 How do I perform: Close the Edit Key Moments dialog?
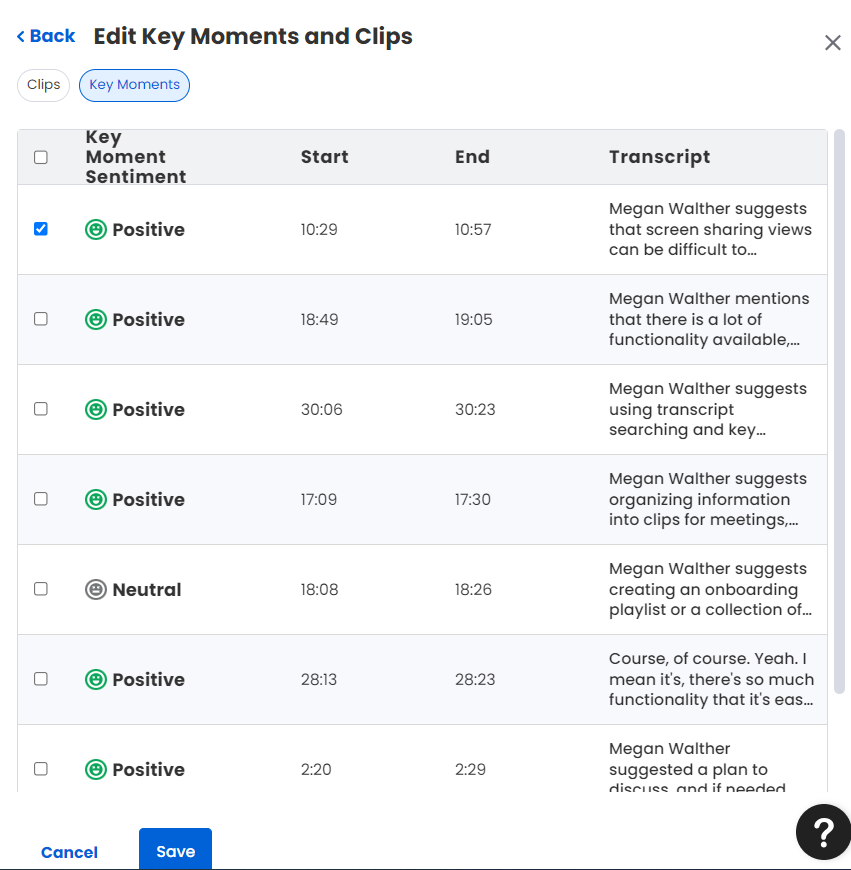tap(832, 43)
